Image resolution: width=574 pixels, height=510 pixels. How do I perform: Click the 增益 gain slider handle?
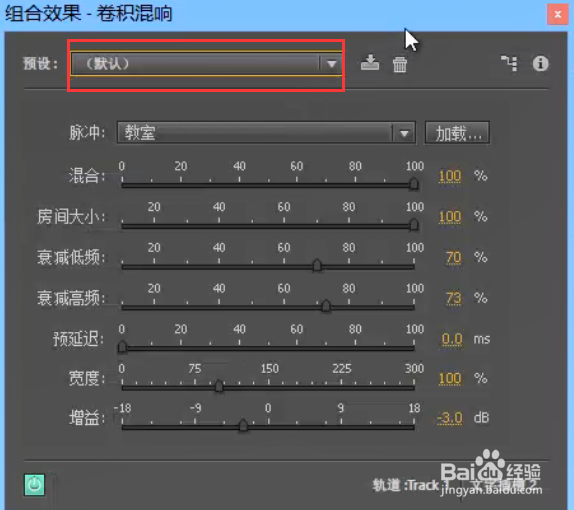pyautogui.click(x=243, y=425)
